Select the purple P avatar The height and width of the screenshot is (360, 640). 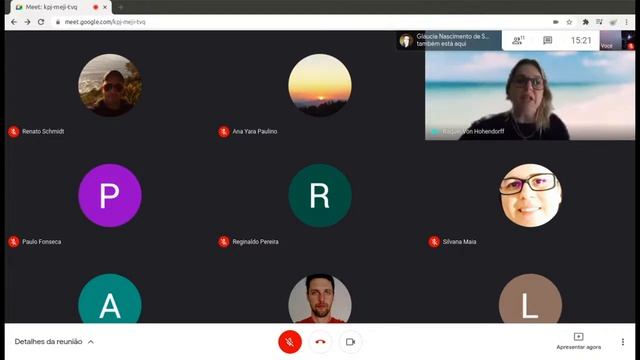(x=110, y=196)
